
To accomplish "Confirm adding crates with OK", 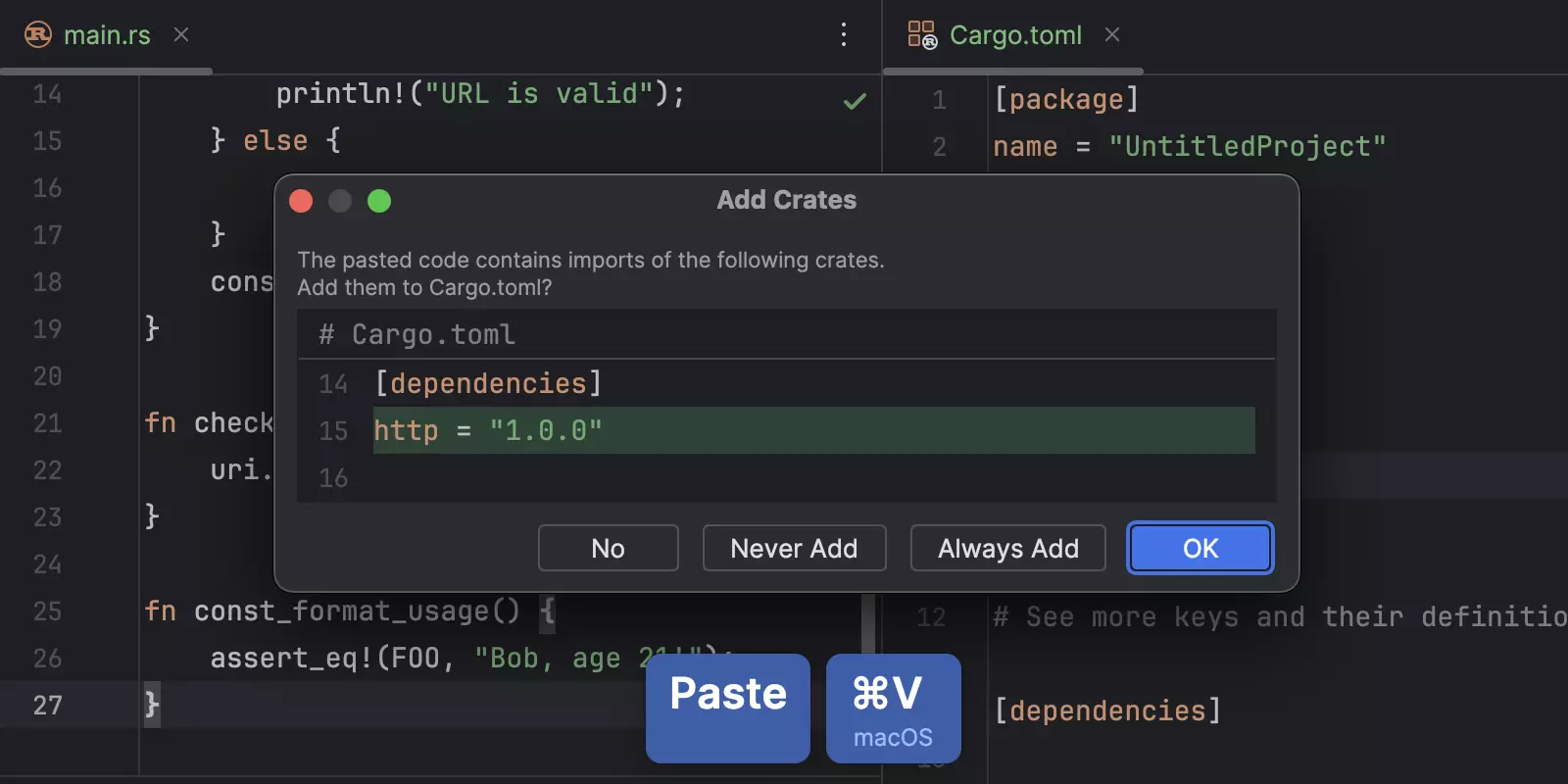I will 1200,548.
